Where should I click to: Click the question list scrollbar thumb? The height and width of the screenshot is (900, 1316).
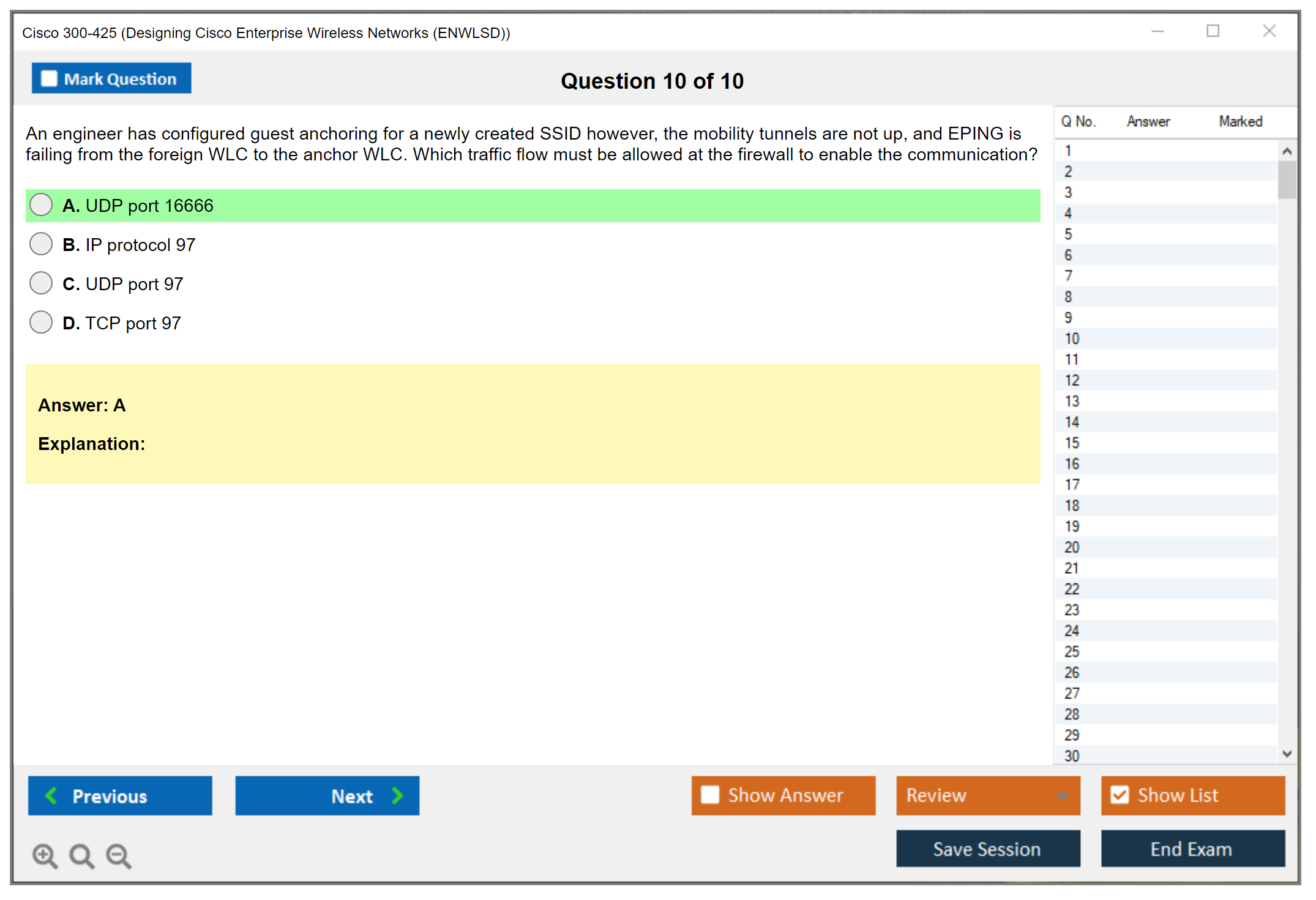click(1287, 179)
